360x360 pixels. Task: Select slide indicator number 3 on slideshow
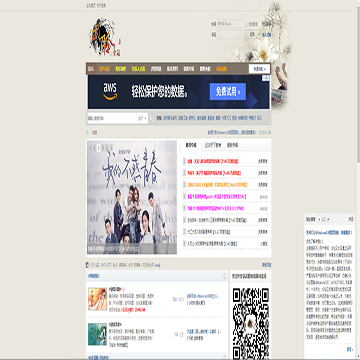click(x=99, y=147)
